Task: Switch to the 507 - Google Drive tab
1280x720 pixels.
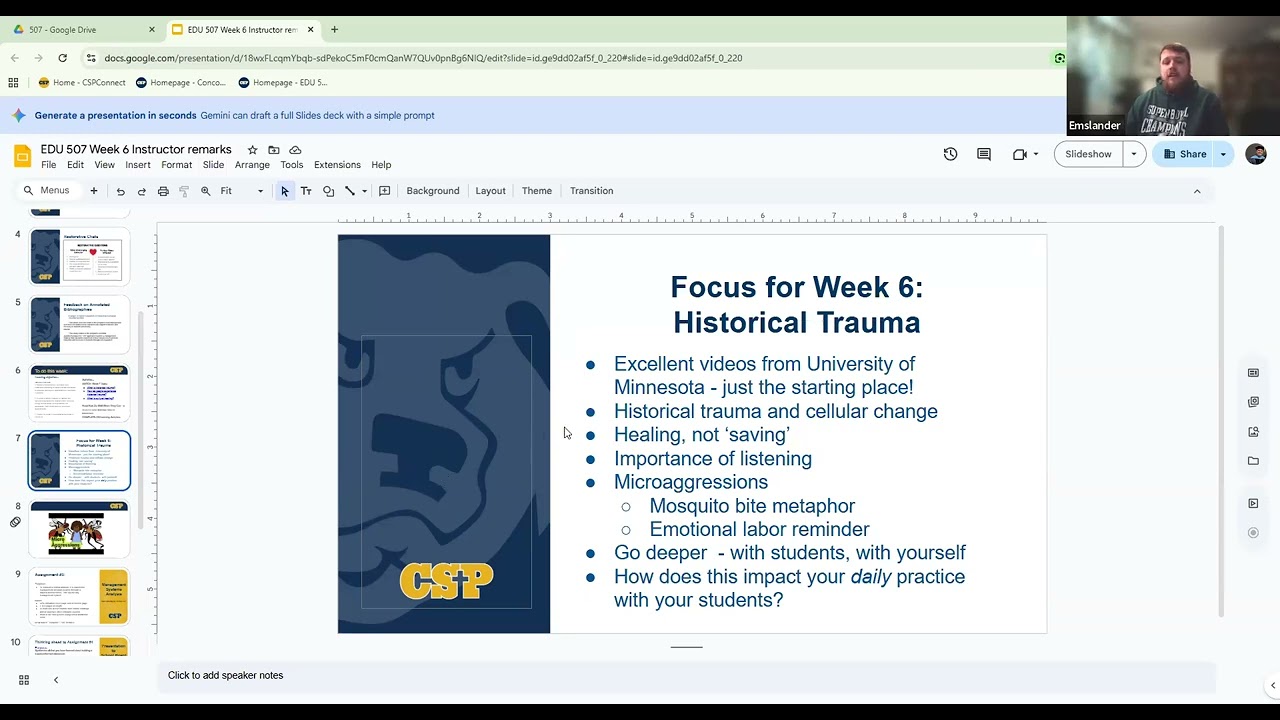Action: click(x=82, y=30)
